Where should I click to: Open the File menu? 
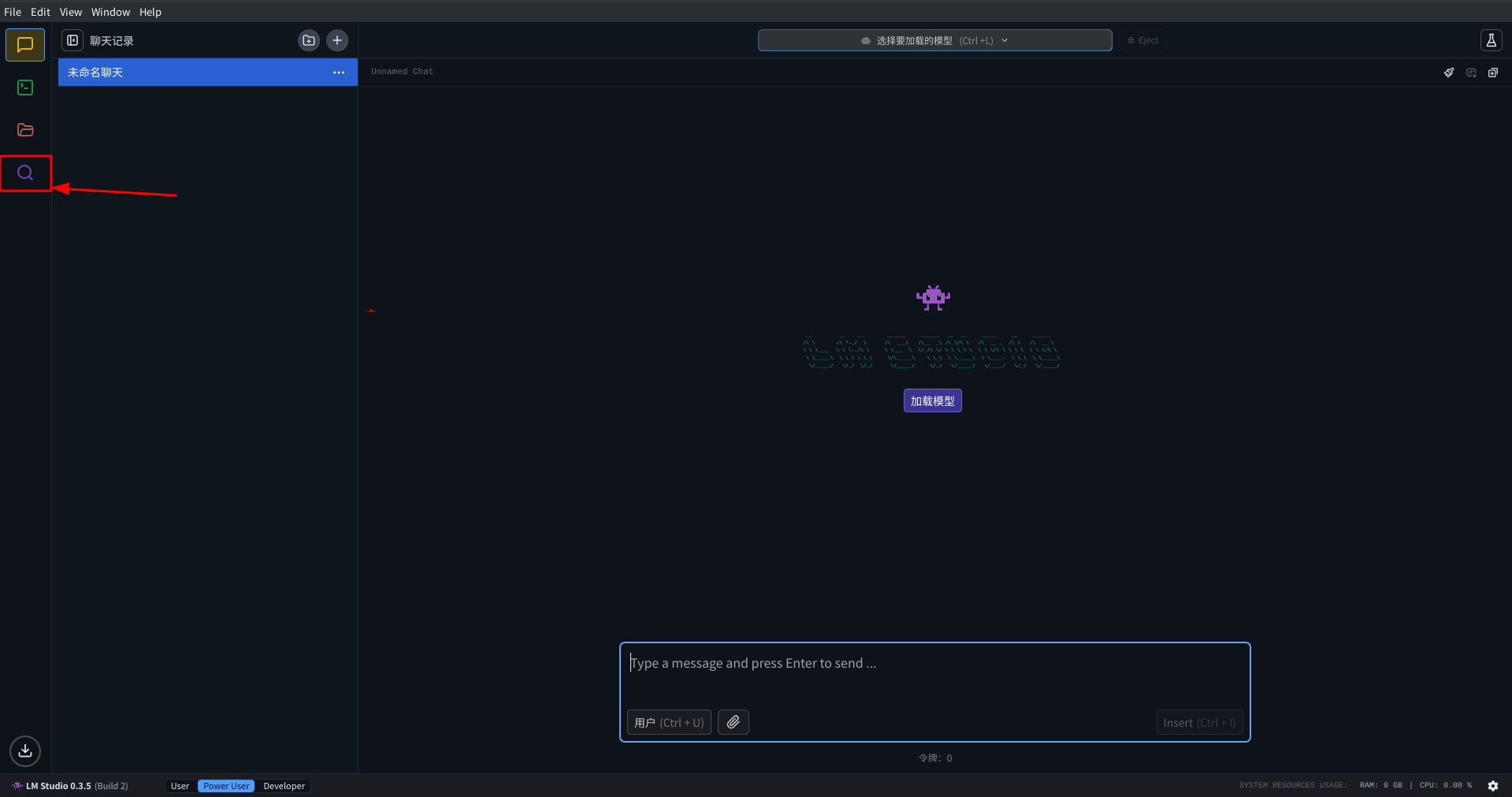(13, 12)
